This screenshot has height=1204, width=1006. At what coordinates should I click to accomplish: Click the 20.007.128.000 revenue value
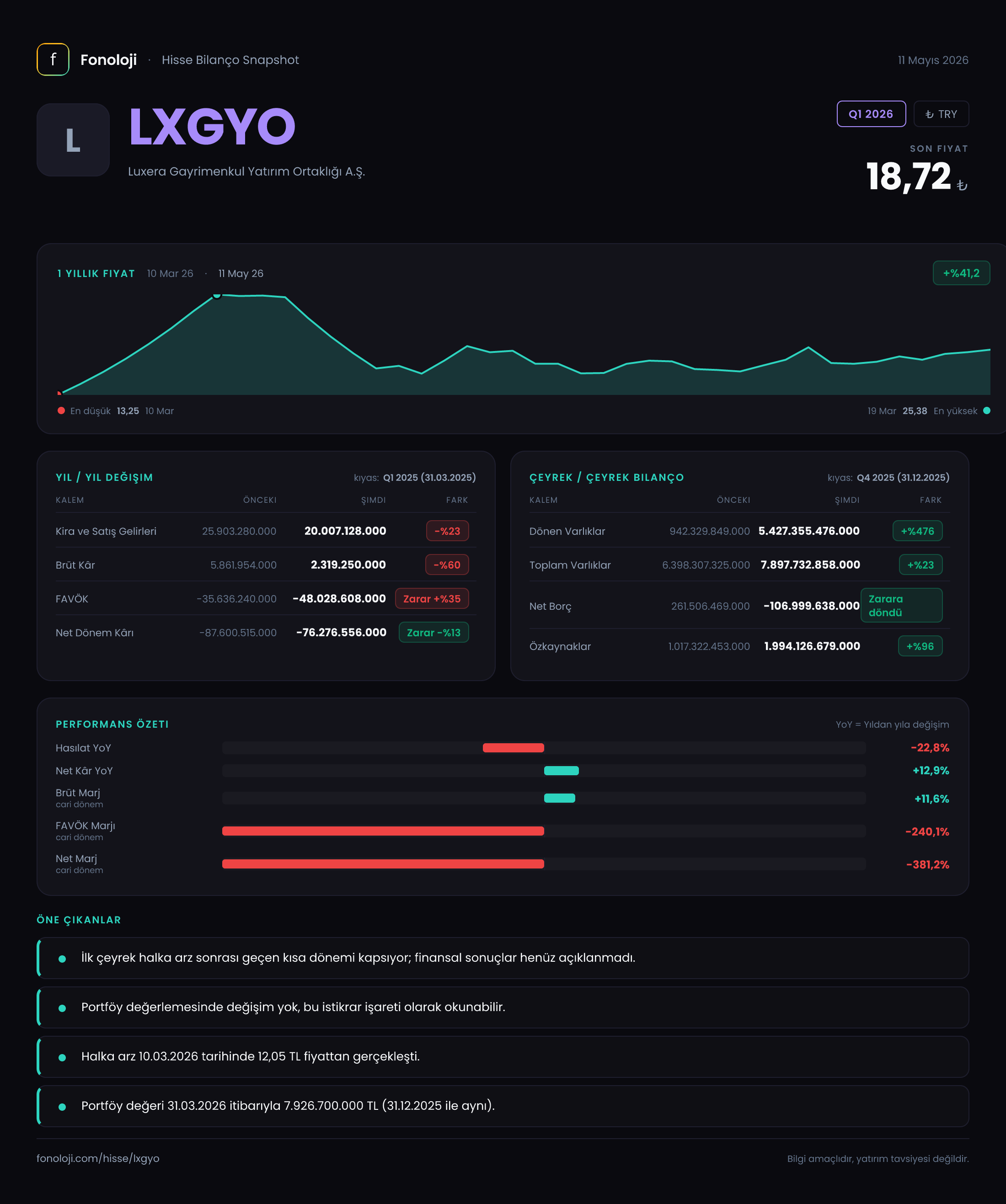point(345,531)
